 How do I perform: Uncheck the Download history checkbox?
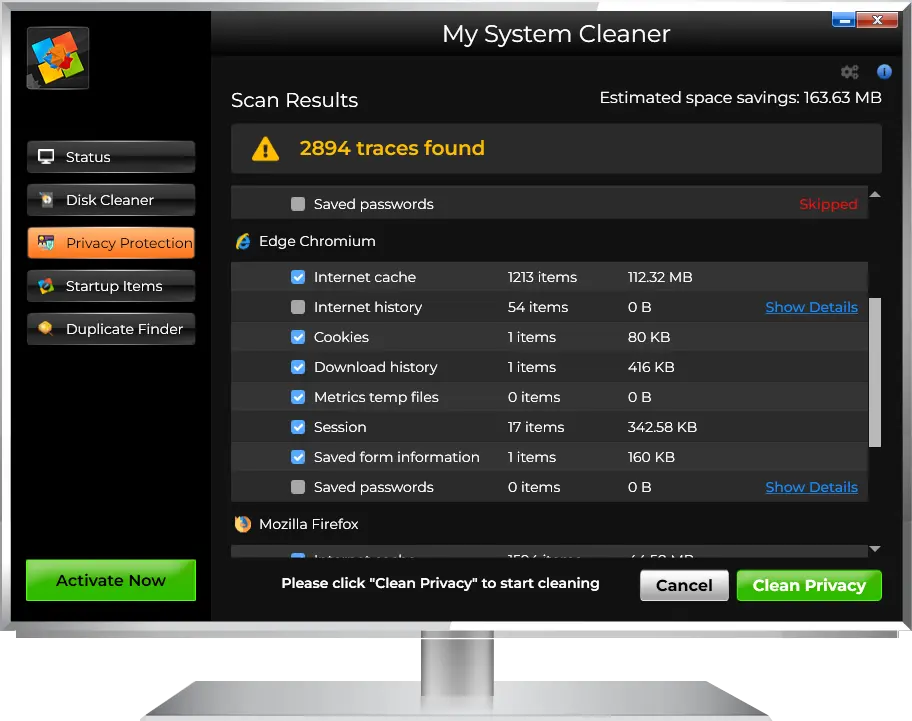point(298,367)
